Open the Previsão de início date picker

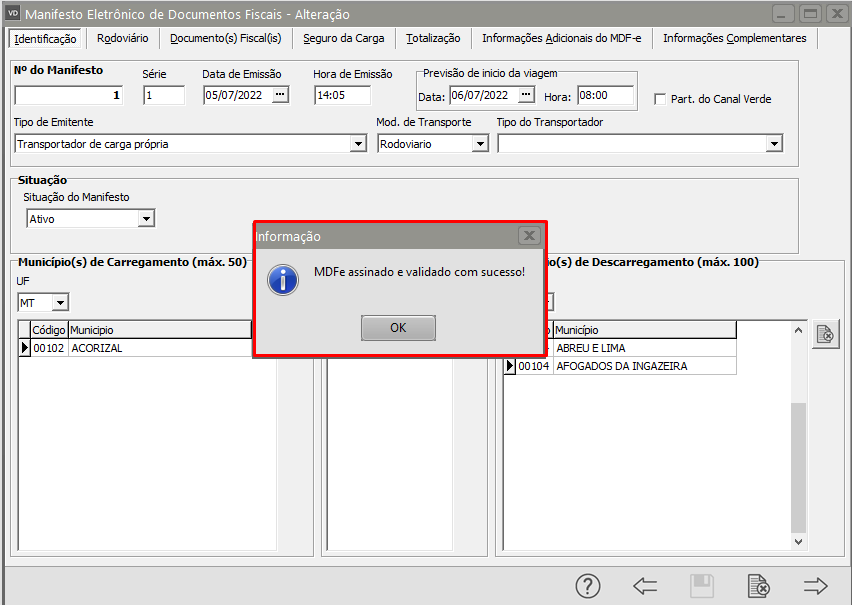[526, 95]
